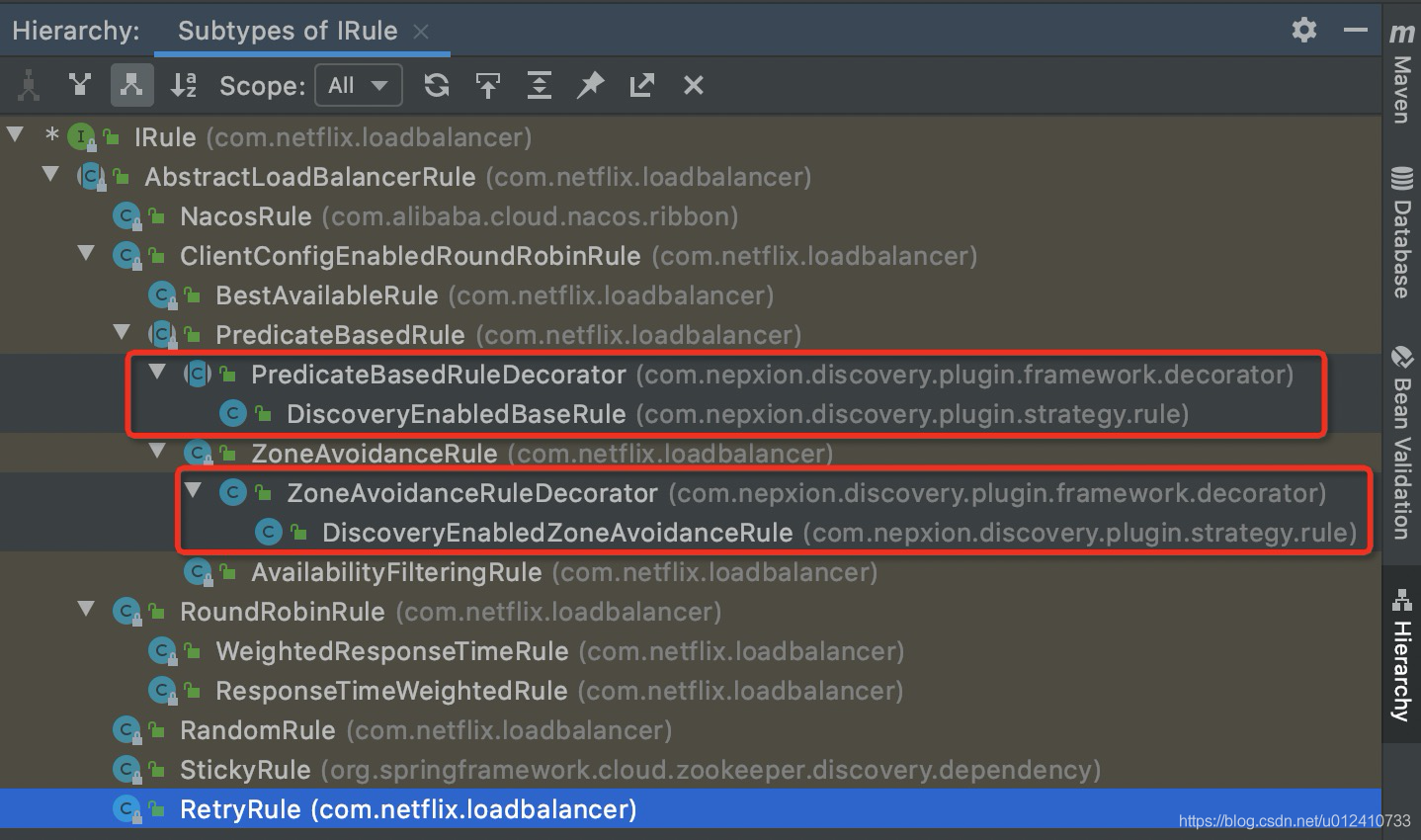Open the Bean Validation side tab
Viewport: 1421px width, 840px height.
(1401, 443)
